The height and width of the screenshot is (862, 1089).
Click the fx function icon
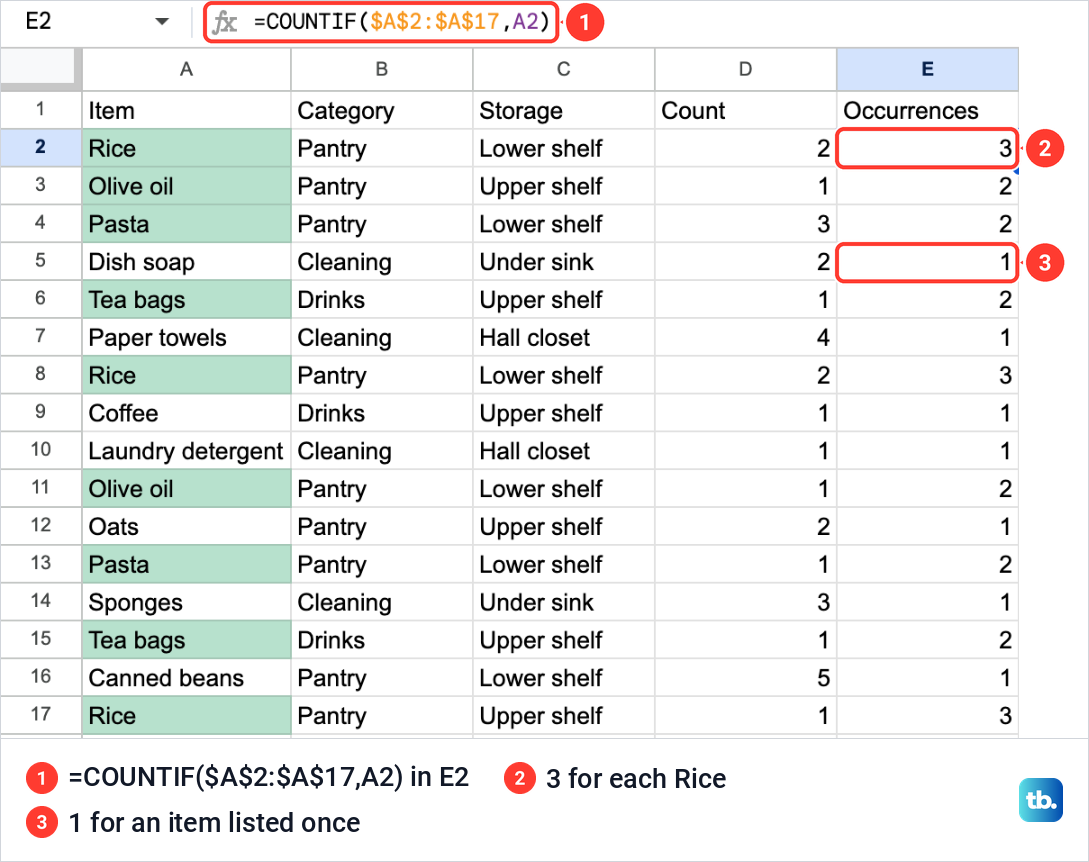click(224, 22)
